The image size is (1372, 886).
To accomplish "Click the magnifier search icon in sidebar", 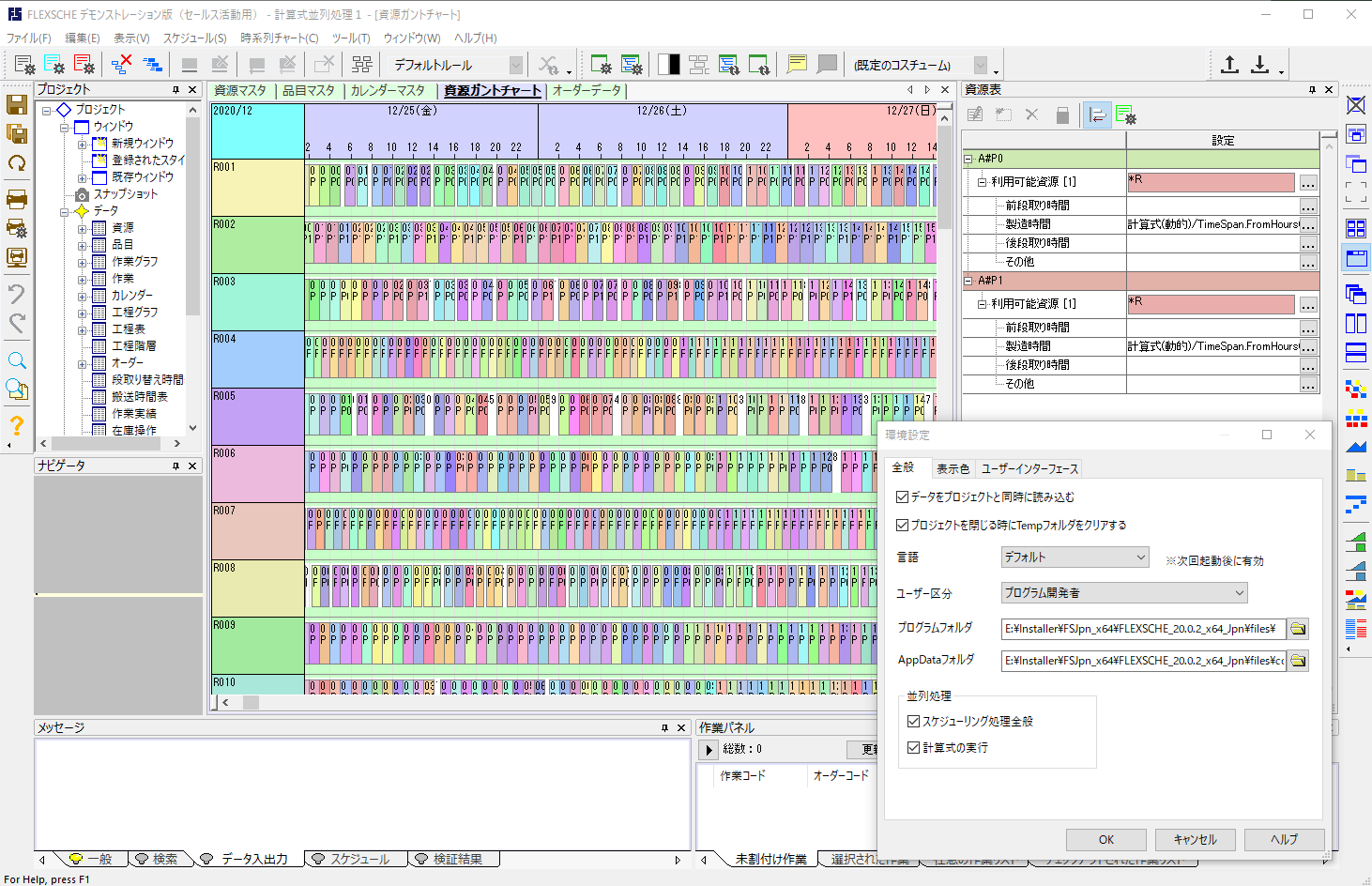I will tap(17, 360).
